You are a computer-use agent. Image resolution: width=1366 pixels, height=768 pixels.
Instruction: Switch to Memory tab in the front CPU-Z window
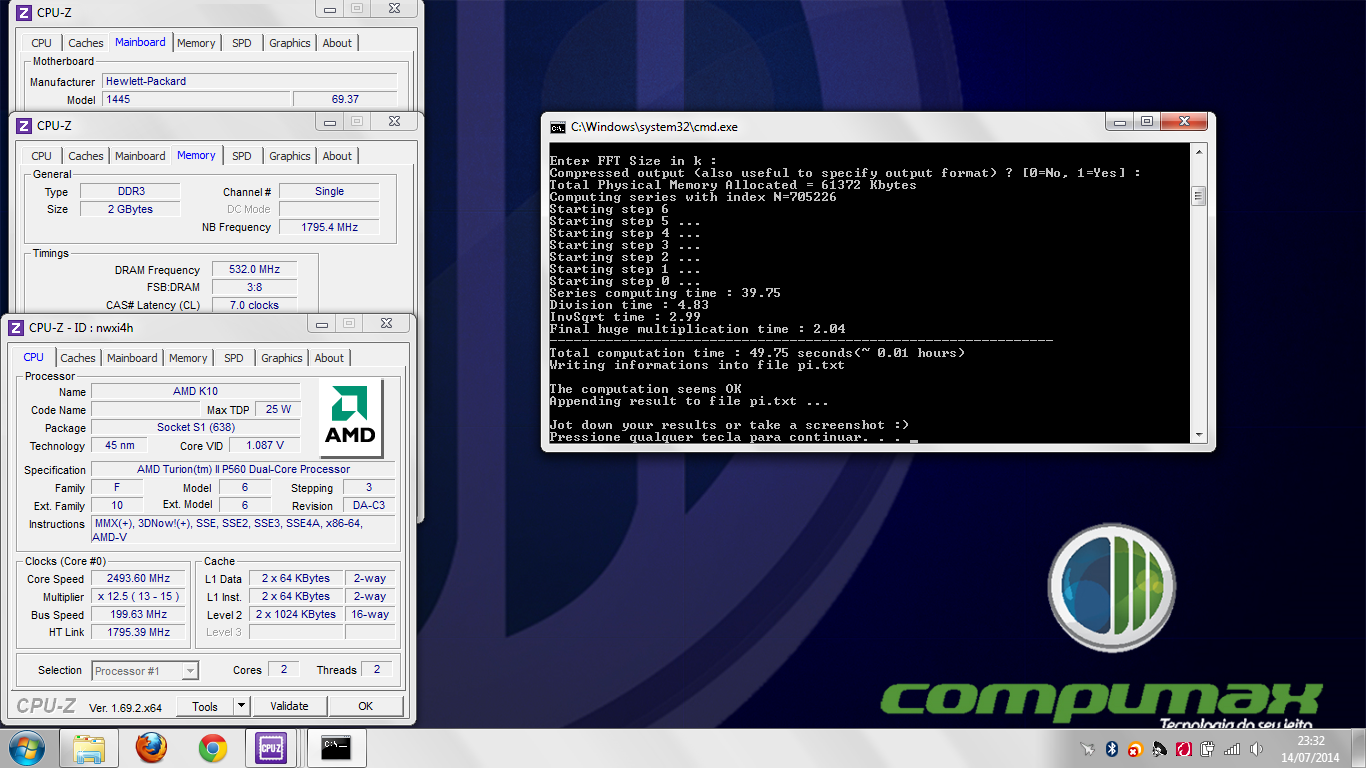188,358
